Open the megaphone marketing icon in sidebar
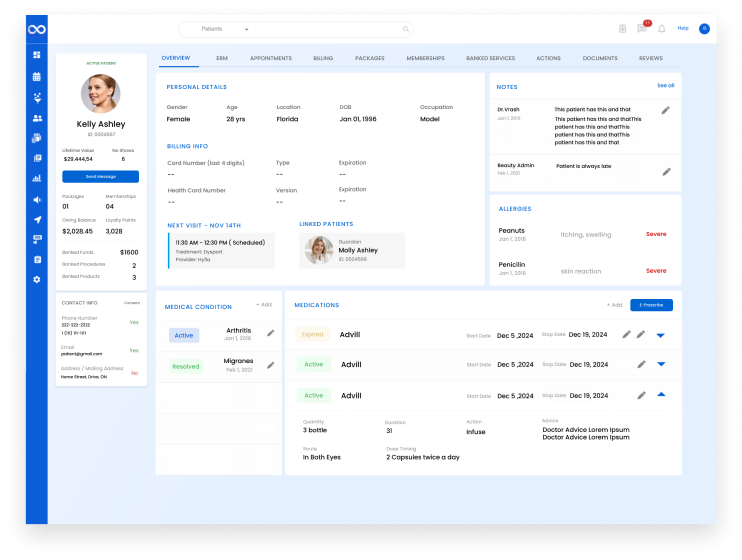This screenshot has height=560, width=742. point(37,200)
